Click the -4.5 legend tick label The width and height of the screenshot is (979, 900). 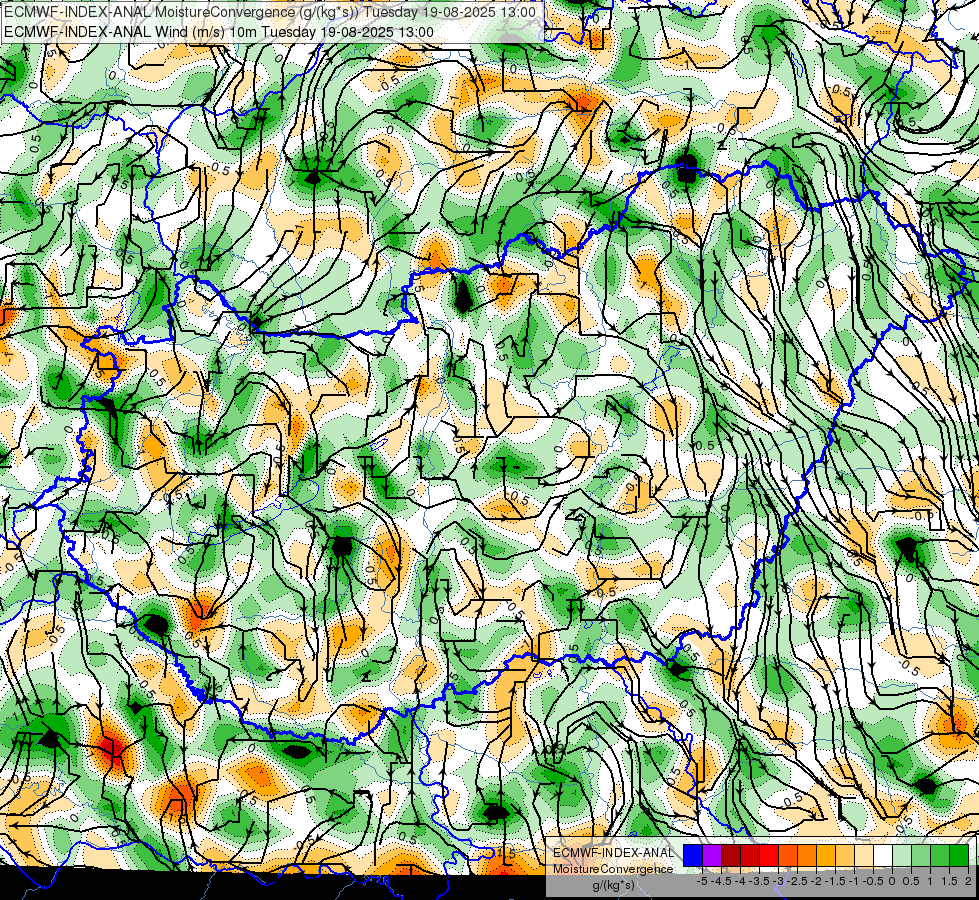[x=721, y=881]
